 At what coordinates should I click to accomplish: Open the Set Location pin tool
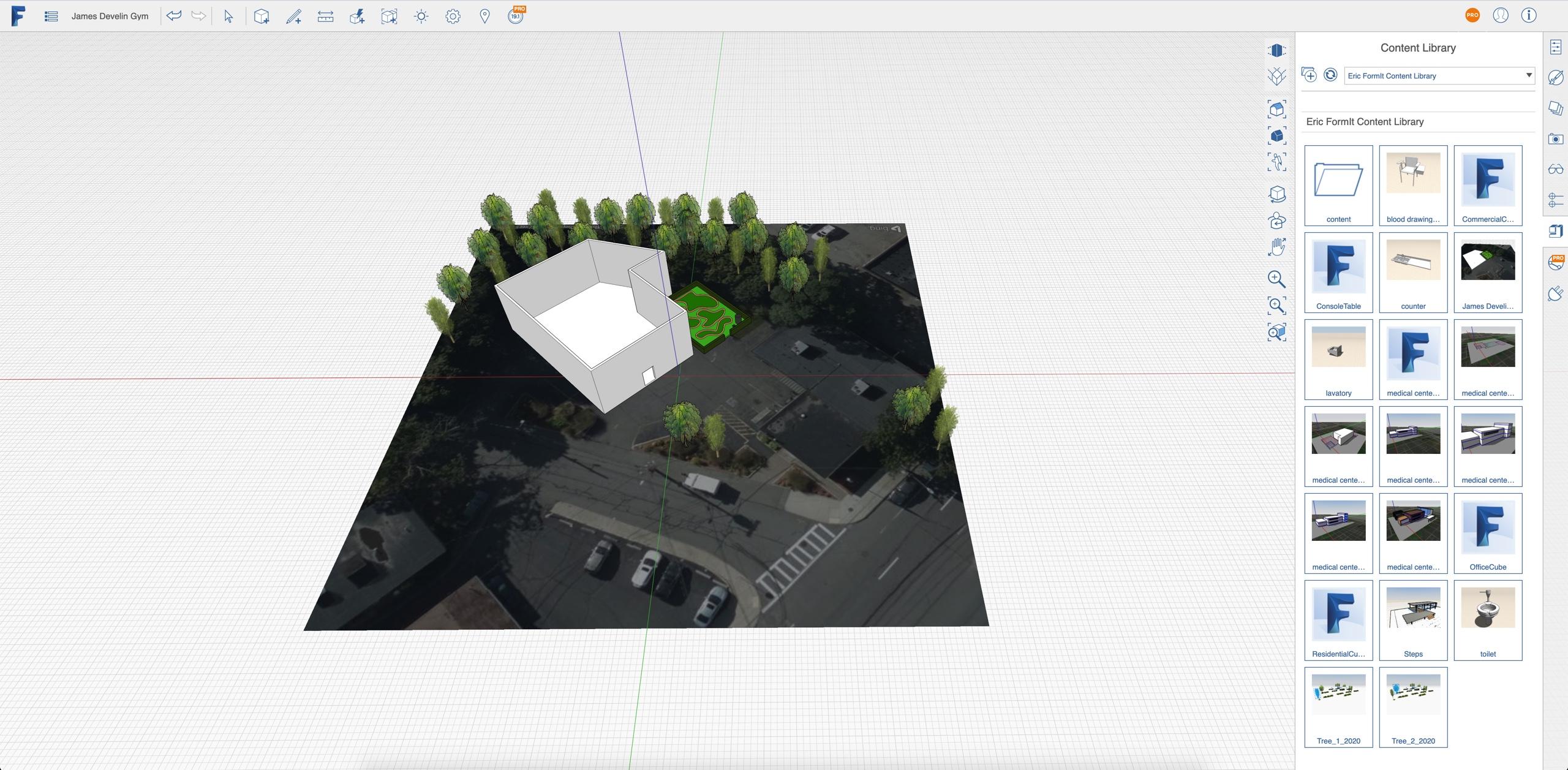(484, 17)
